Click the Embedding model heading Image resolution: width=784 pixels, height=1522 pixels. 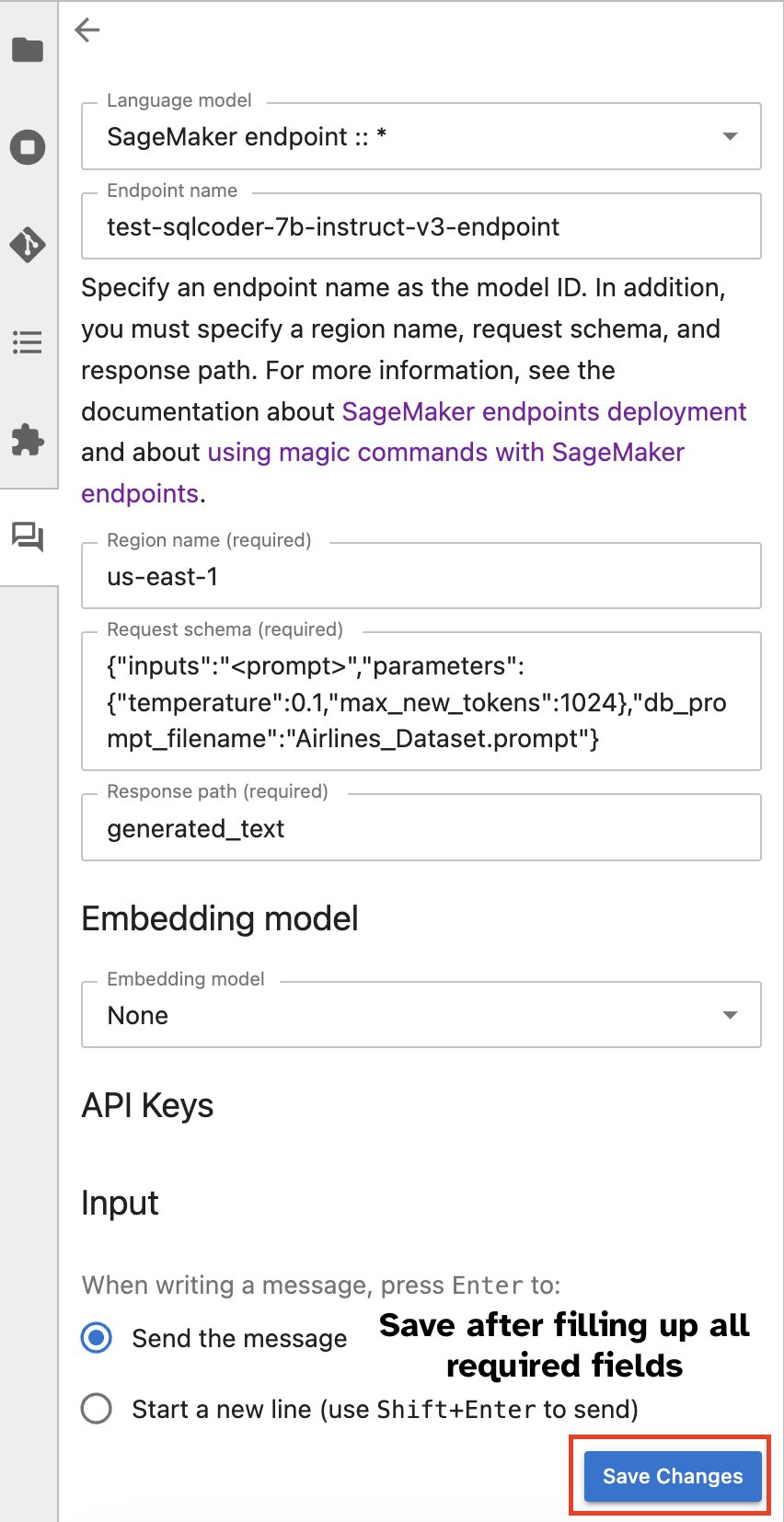click(x=220, y=918)
